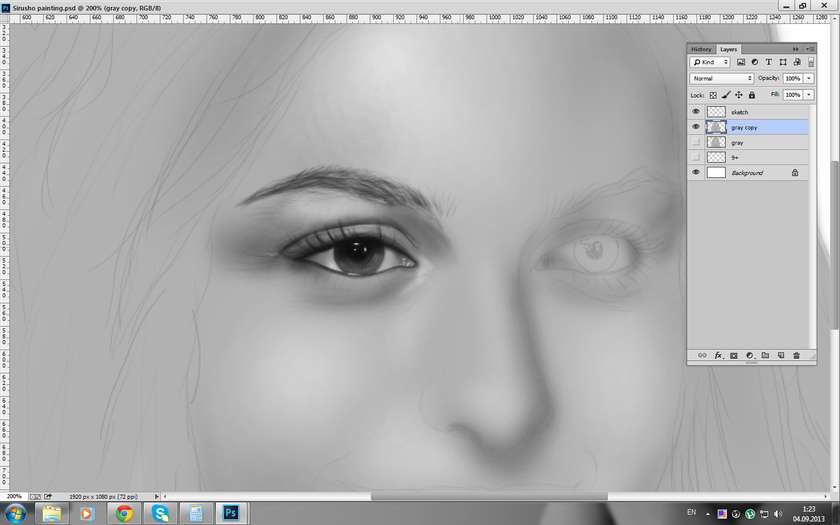Click the zoom percentage field in status bar
Viewport: 840px width, 525px height.
click(x=14, y=496)
